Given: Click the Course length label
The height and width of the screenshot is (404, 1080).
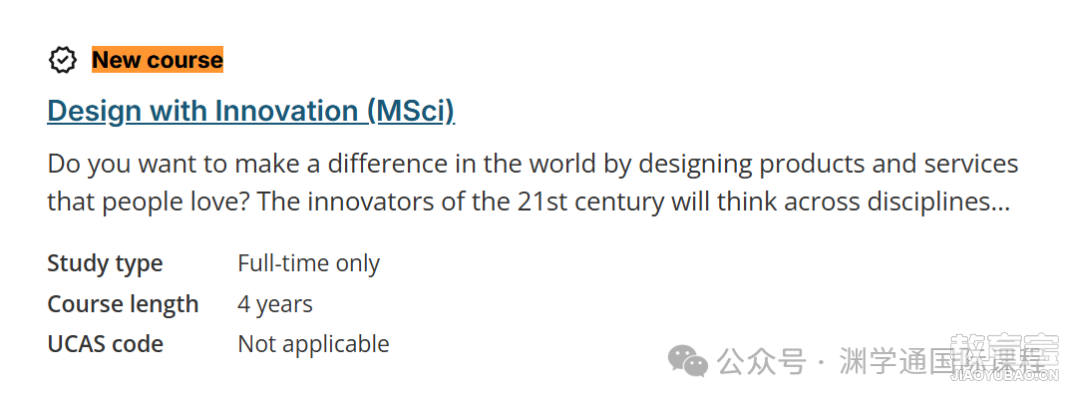Looking at the screenshot, I should [123, 304].
